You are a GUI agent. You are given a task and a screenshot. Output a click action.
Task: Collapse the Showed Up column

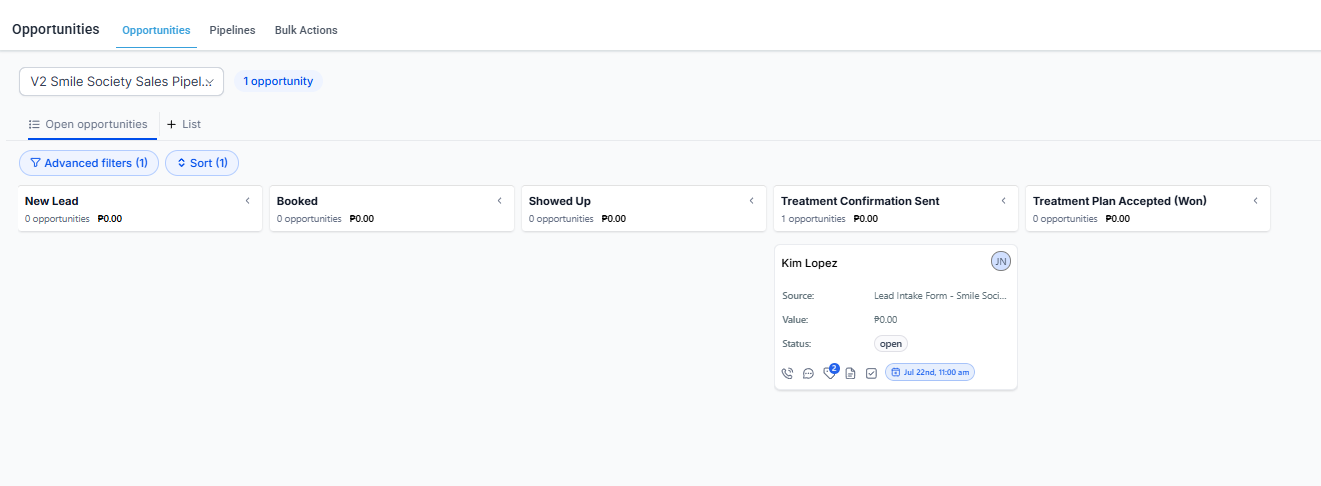(x=751, y=201)
